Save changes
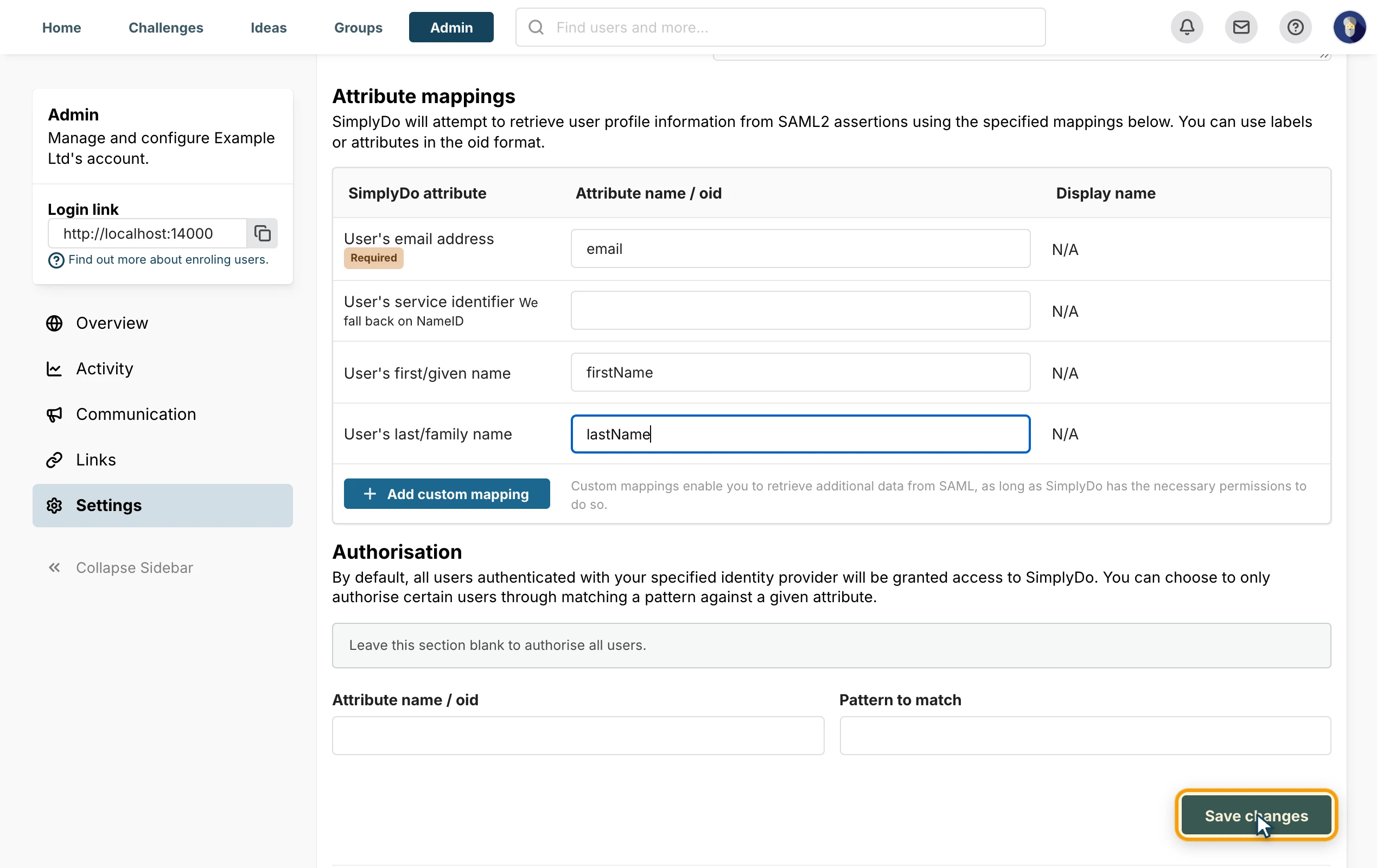Viewport: 1389px width, 868px height. click(x=1256, y=815)
